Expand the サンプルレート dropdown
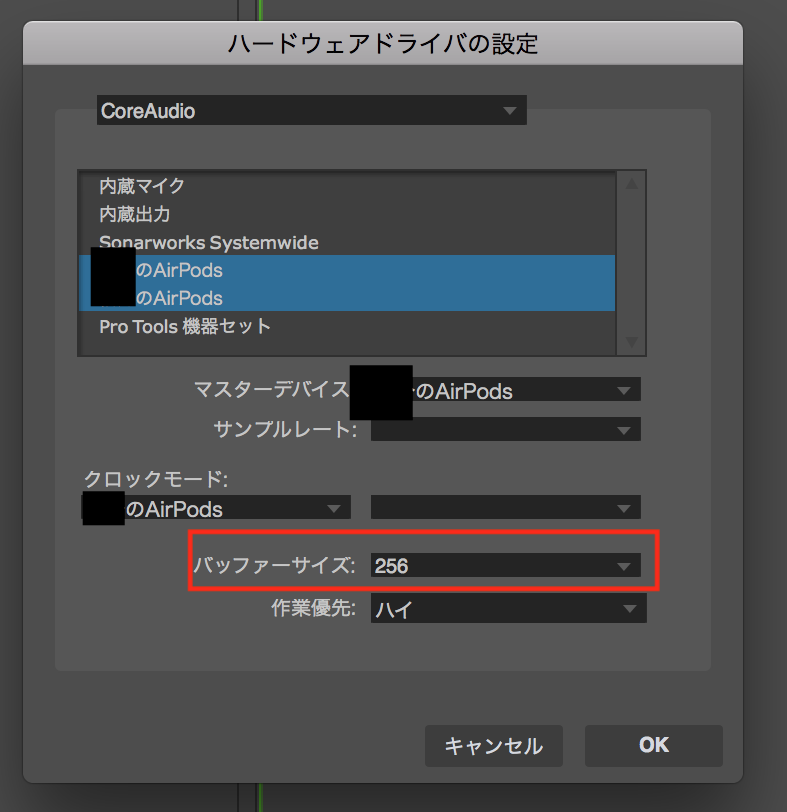The image size is (787, 812). tap(505, 430)
